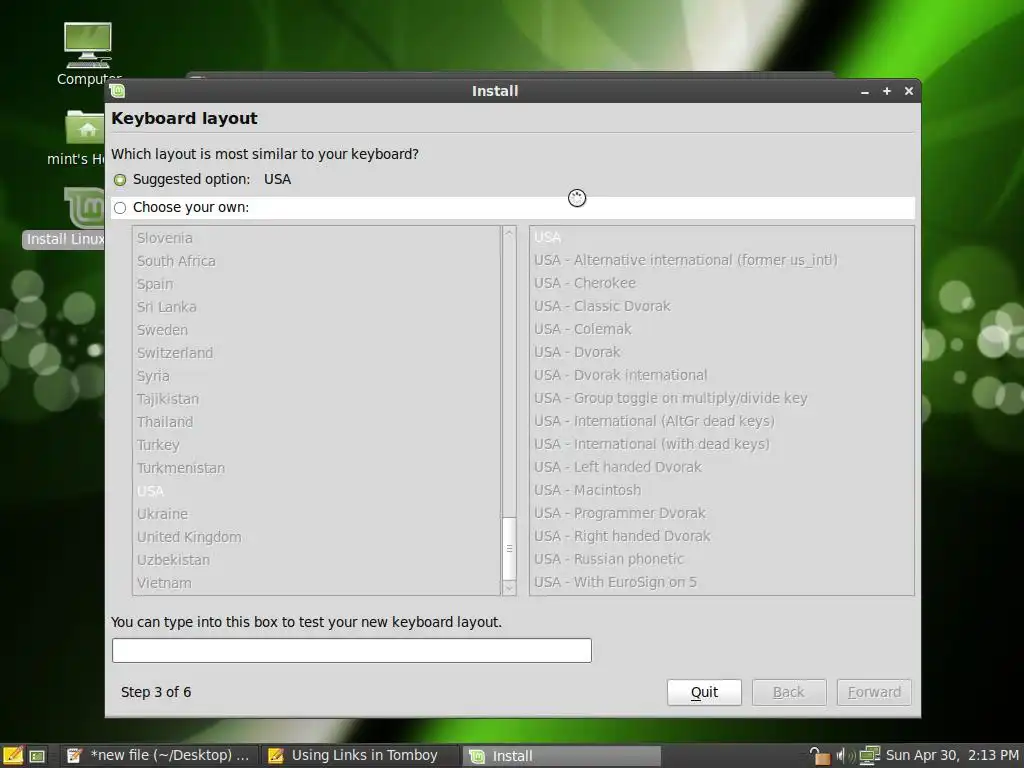The image size is (1024, 768).
Task: Select the Install Linux Mint desktop icon
Action: (x=85, y=208)
